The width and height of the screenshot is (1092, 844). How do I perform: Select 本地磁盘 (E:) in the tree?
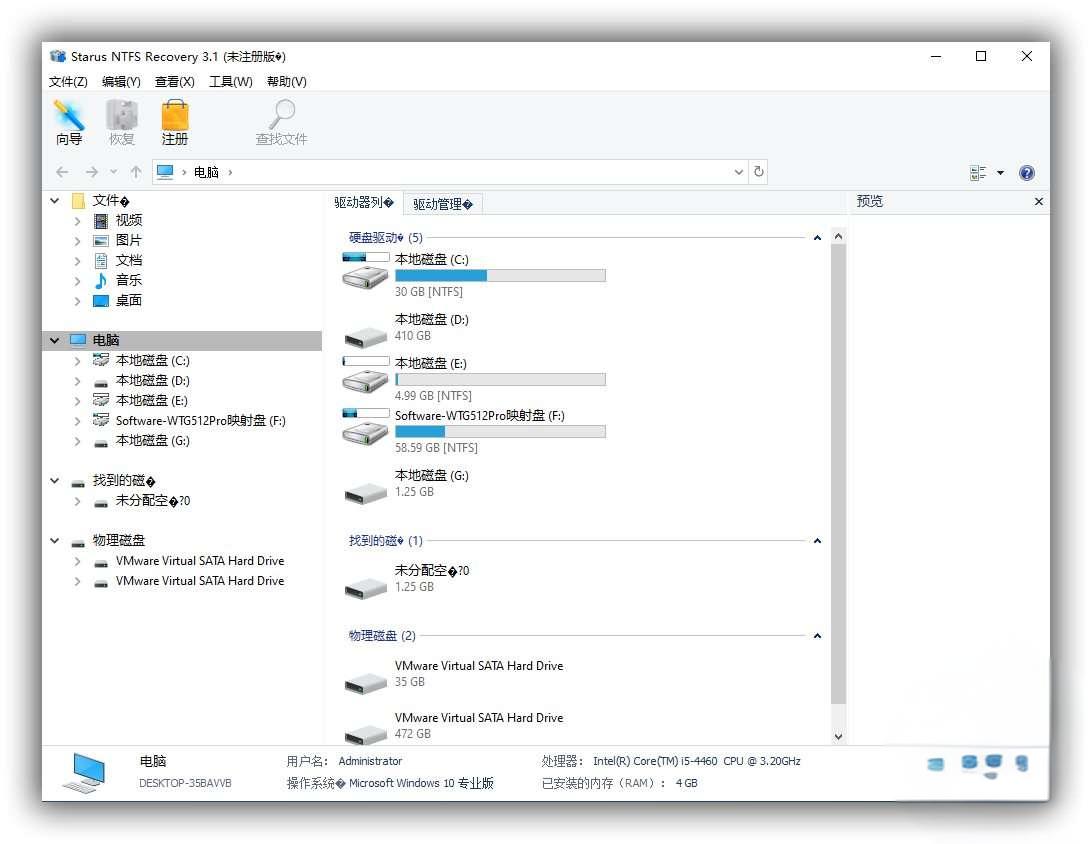(152, 400)
